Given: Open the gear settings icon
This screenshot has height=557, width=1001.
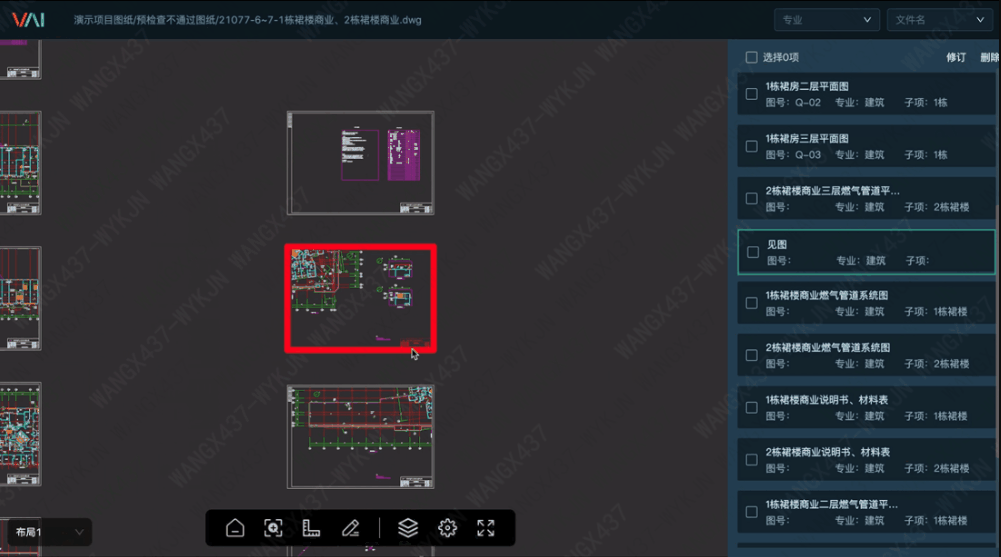Looking at the screenshot, I should (447, 528).
